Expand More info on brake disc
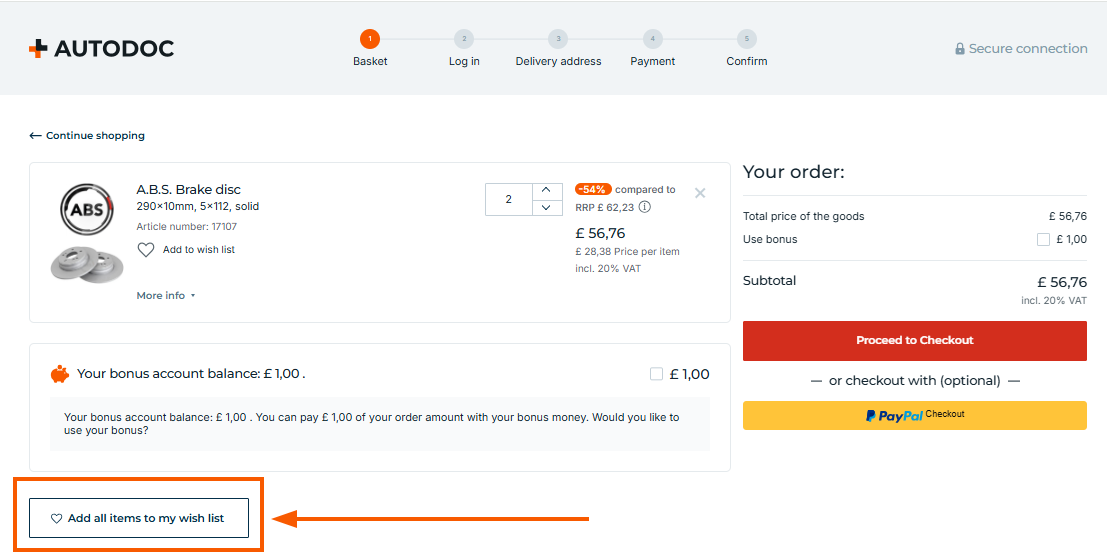1107x554 pixels. click(166, 296)
